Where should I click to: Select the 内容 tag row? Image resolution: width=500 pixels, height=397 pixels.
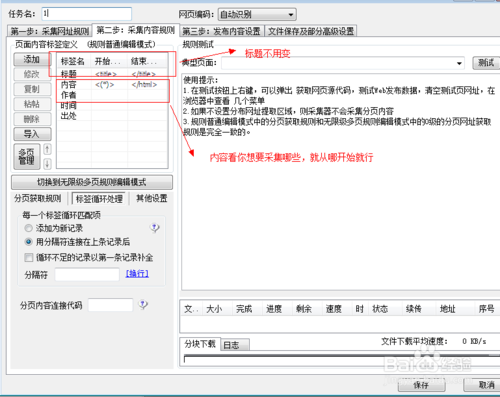point(112,85)
